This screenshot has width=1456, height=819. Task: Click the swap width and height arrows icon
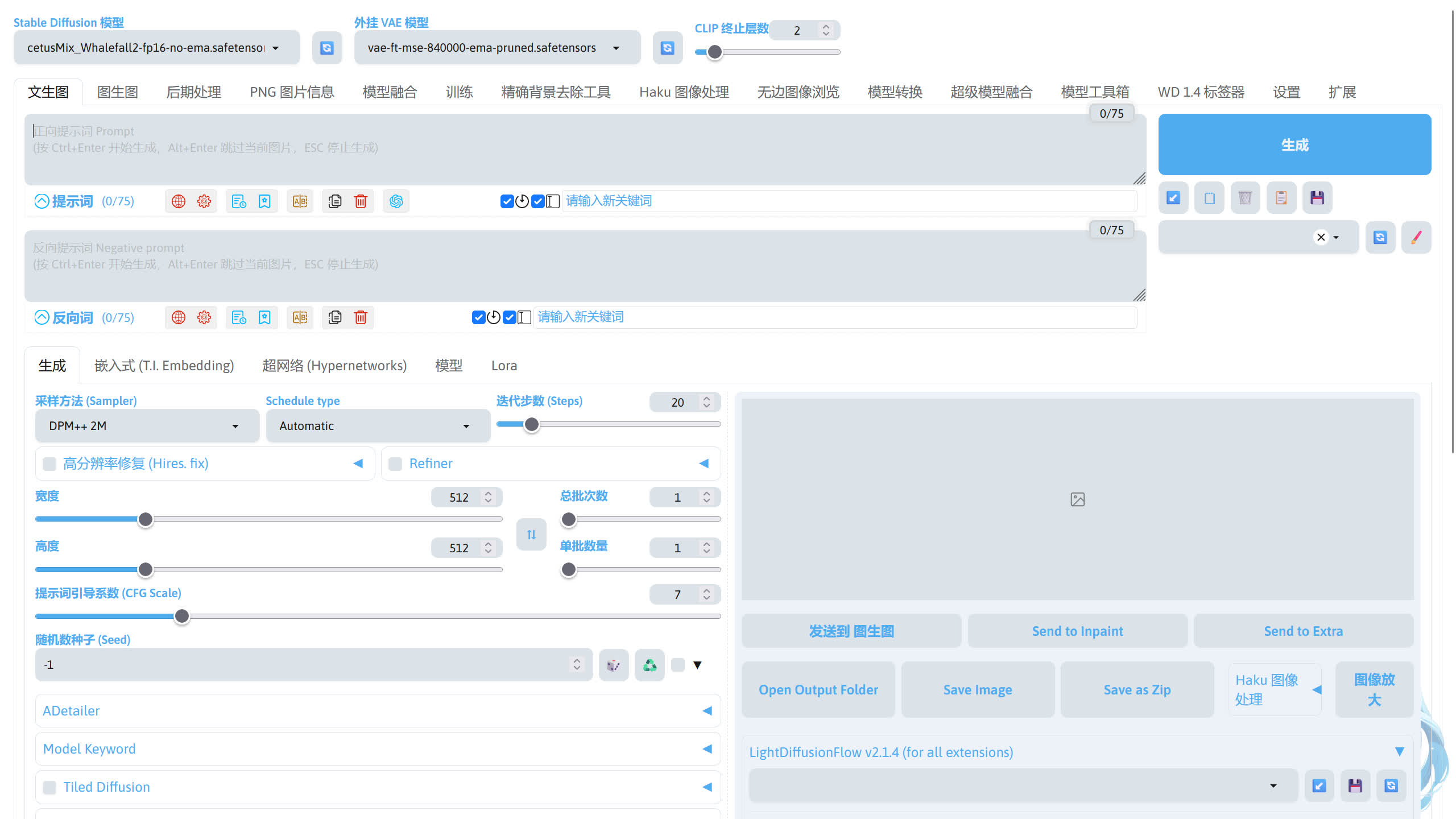(531, 534)
